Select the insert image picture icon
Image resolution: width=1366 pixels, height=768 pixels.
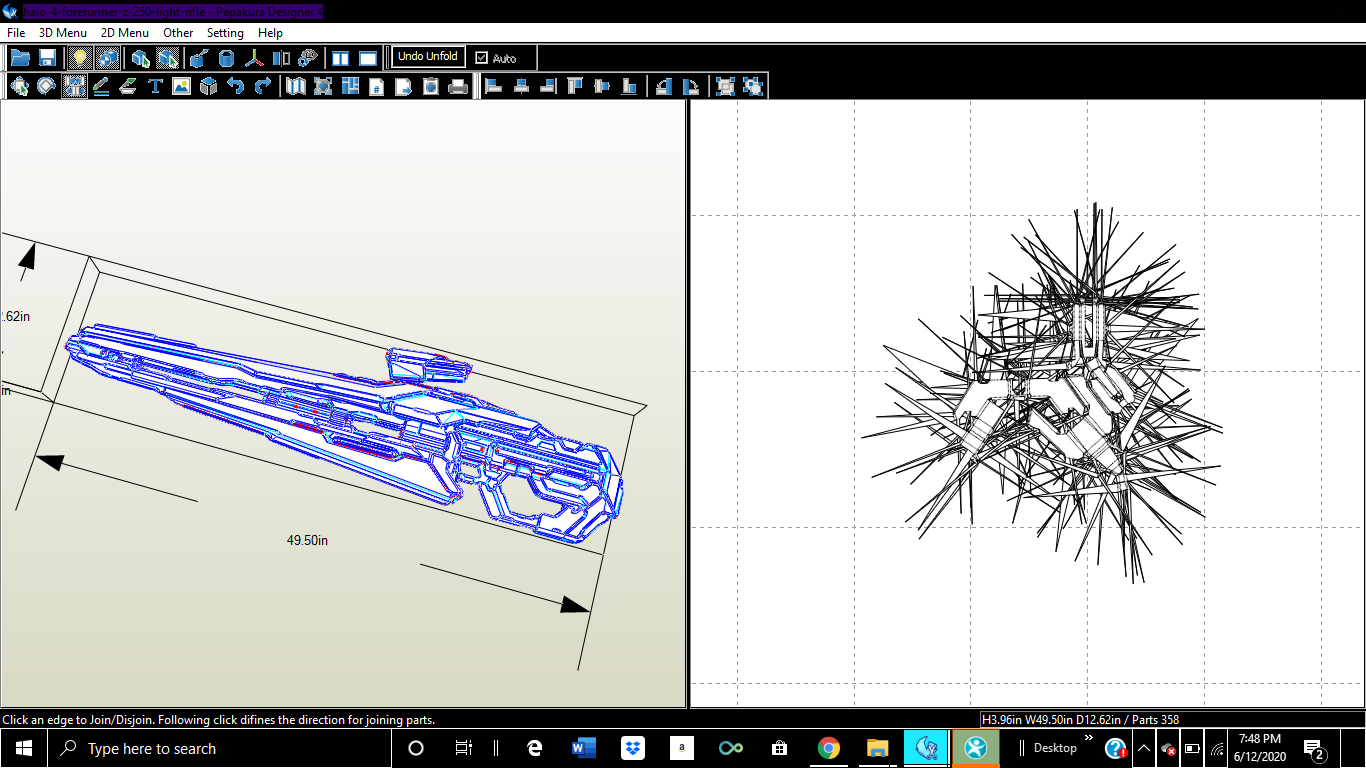181,86
